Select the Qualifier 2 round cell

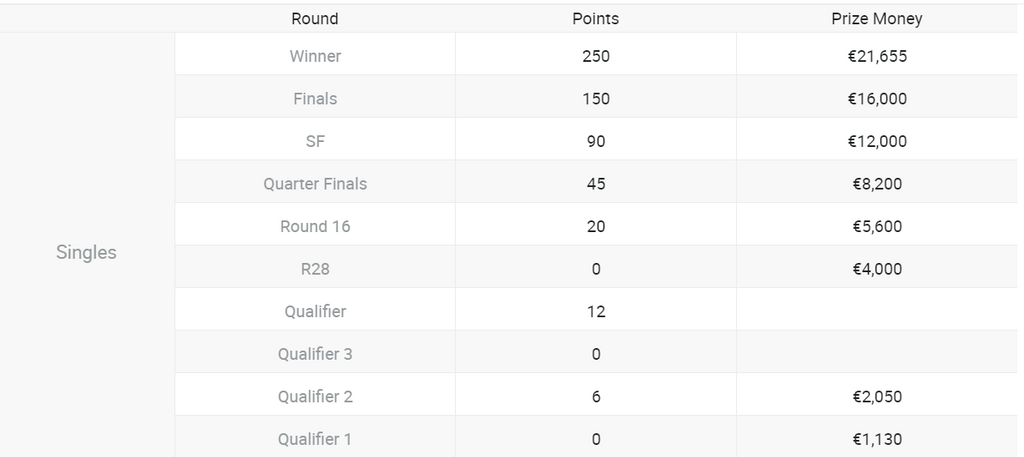315,396
